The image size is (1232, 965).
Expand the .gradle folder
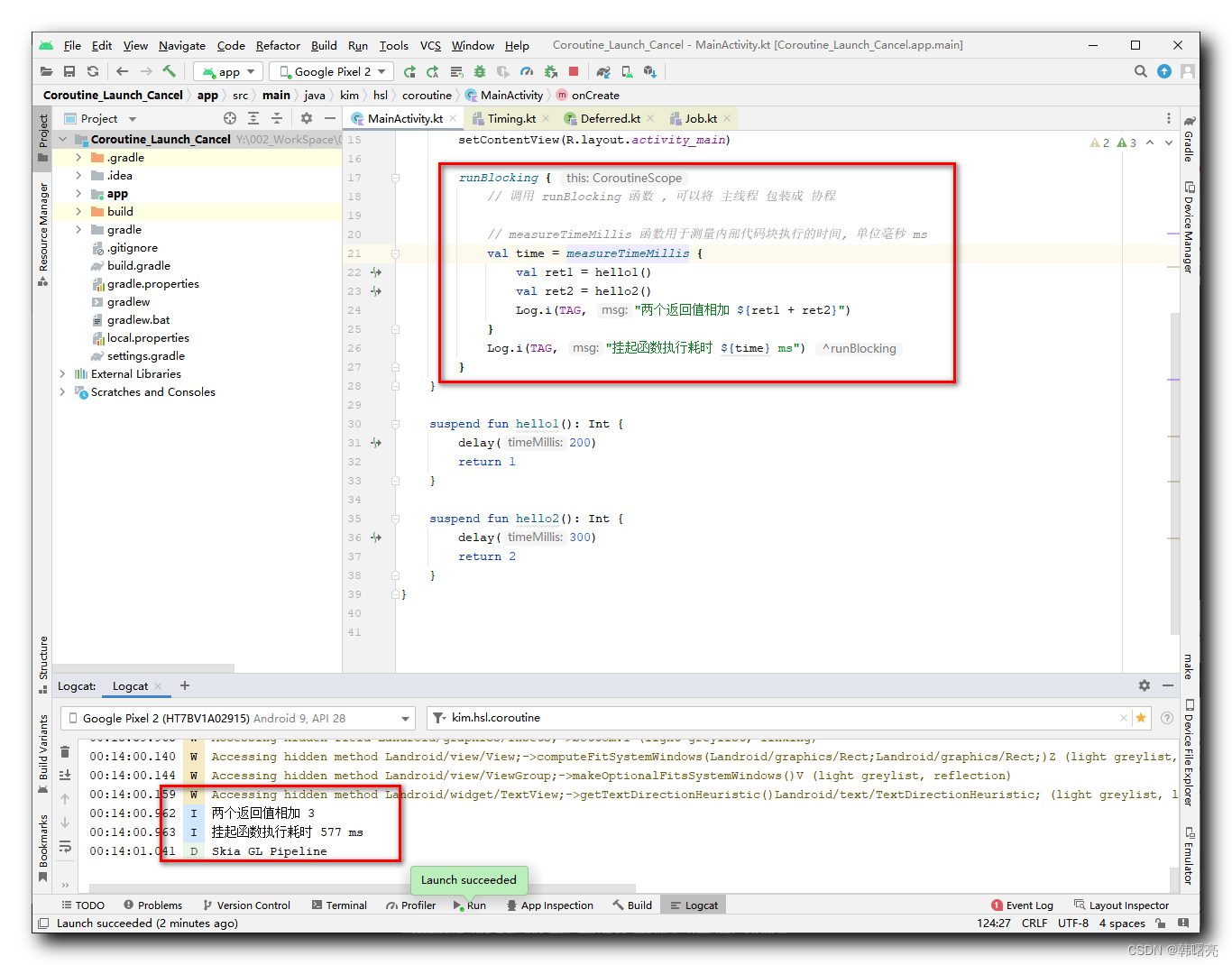(78, 157)
